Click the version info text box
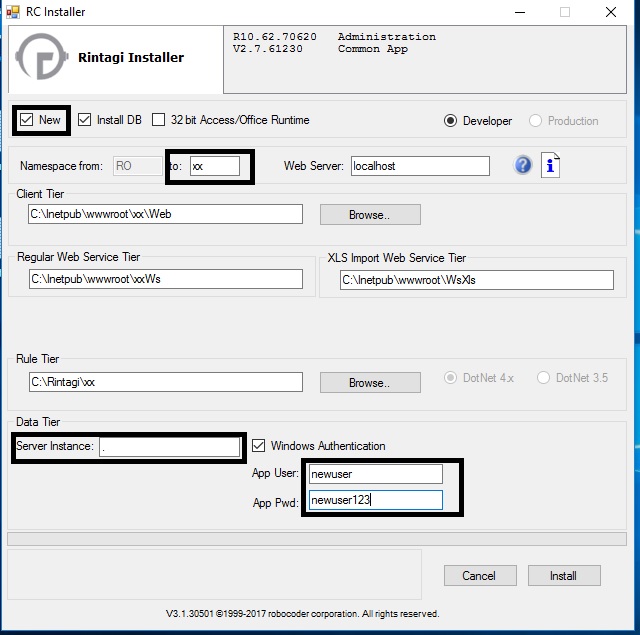The image size is (640, 635). (x=425, y=60)
